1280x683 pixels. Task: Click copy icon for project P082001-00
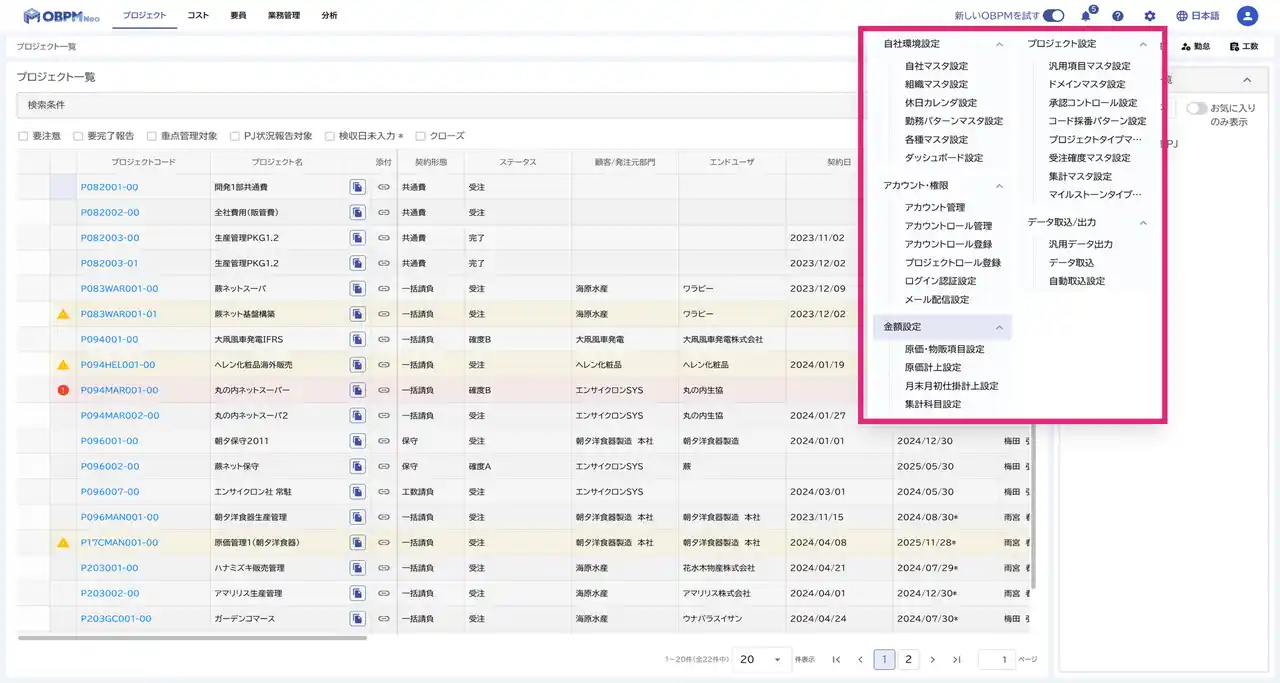[357, 187]
